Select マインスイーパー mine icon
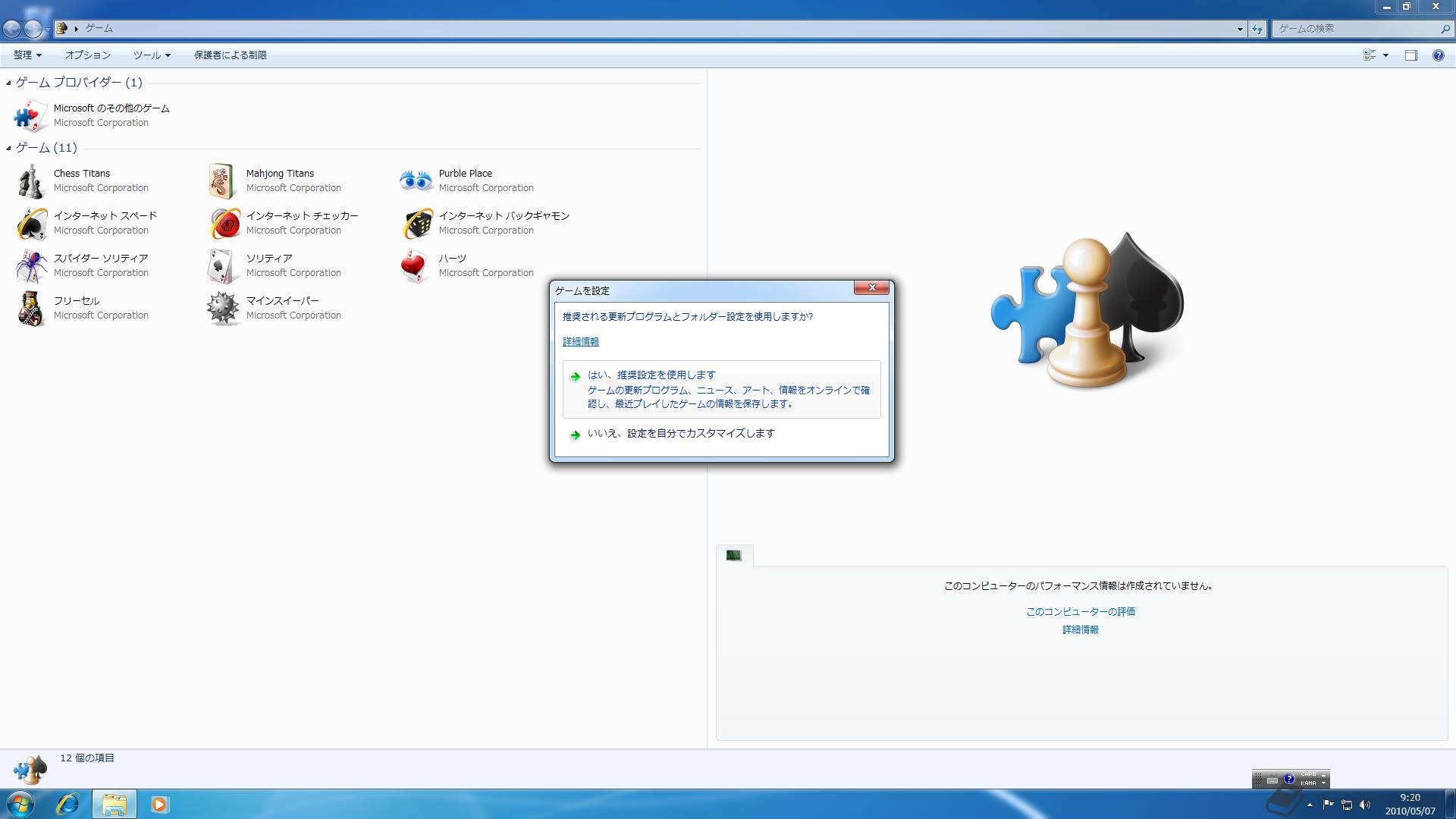1456x819 pixels. coord(223,309)
